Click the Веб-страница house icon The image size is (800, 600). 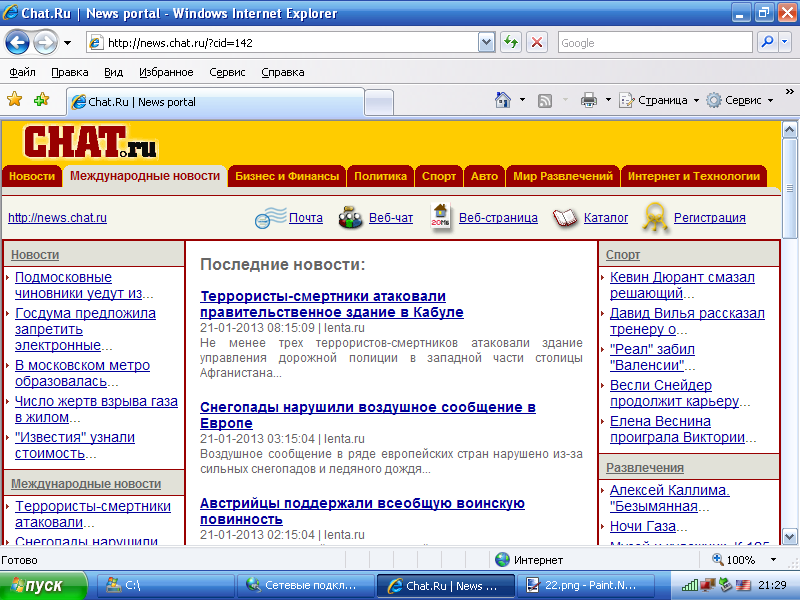(441, 216)
